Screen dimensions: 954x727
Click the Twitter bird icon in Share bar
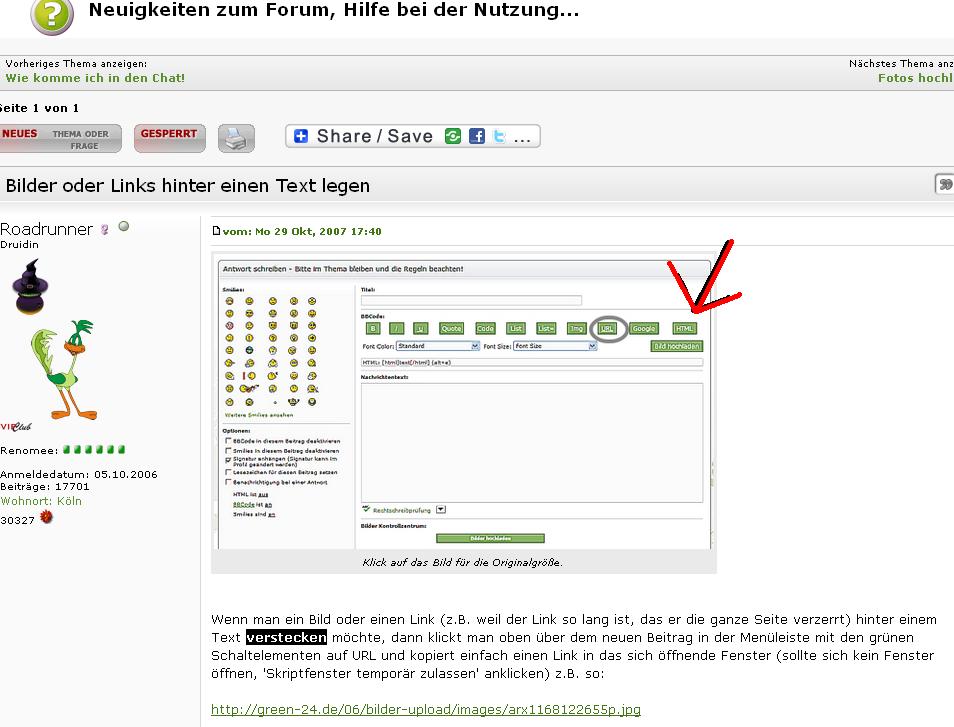pyautogui.click(x=499, y=137)
